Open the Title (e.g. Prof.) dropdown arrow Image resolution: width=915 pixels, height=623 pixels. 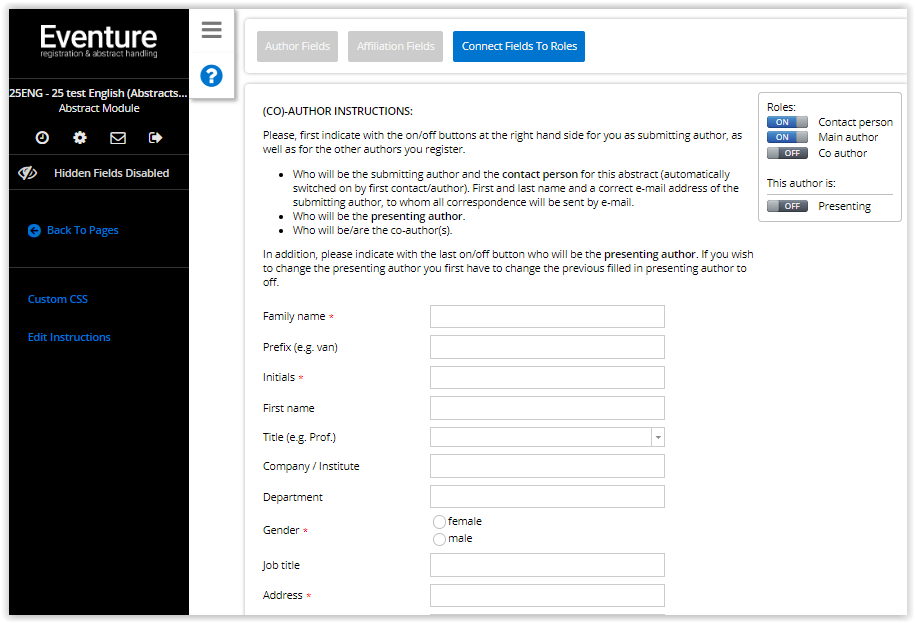[x=658, y=437]
